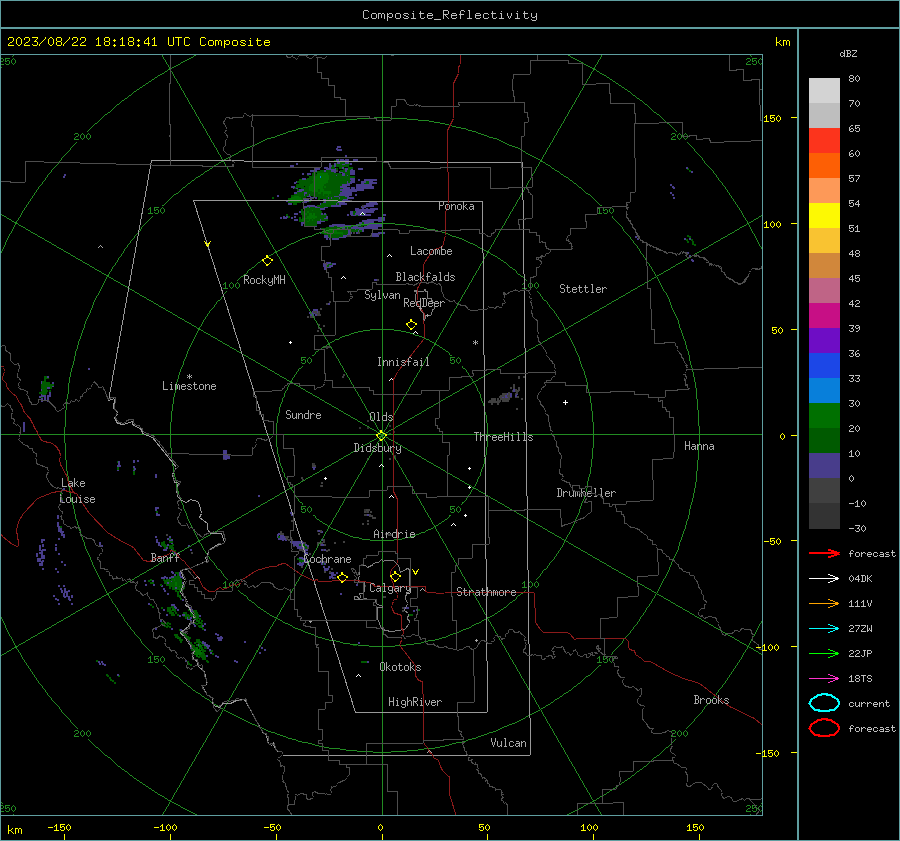Click the Cochrane label
The width and height of the screenshot is (900, 841).
click(327, 560)
